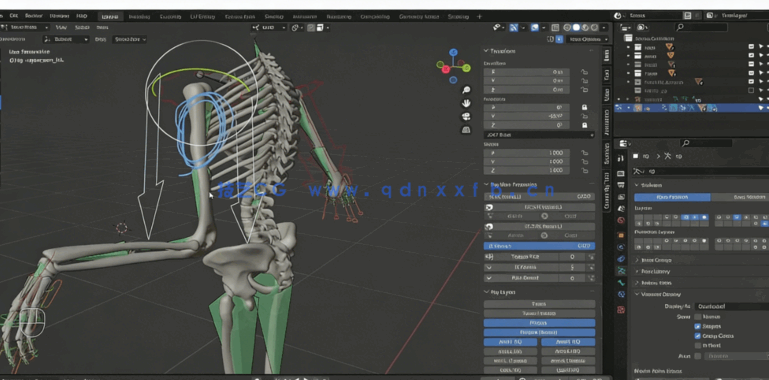Switch to the UV Editing workspace tab

203,16
